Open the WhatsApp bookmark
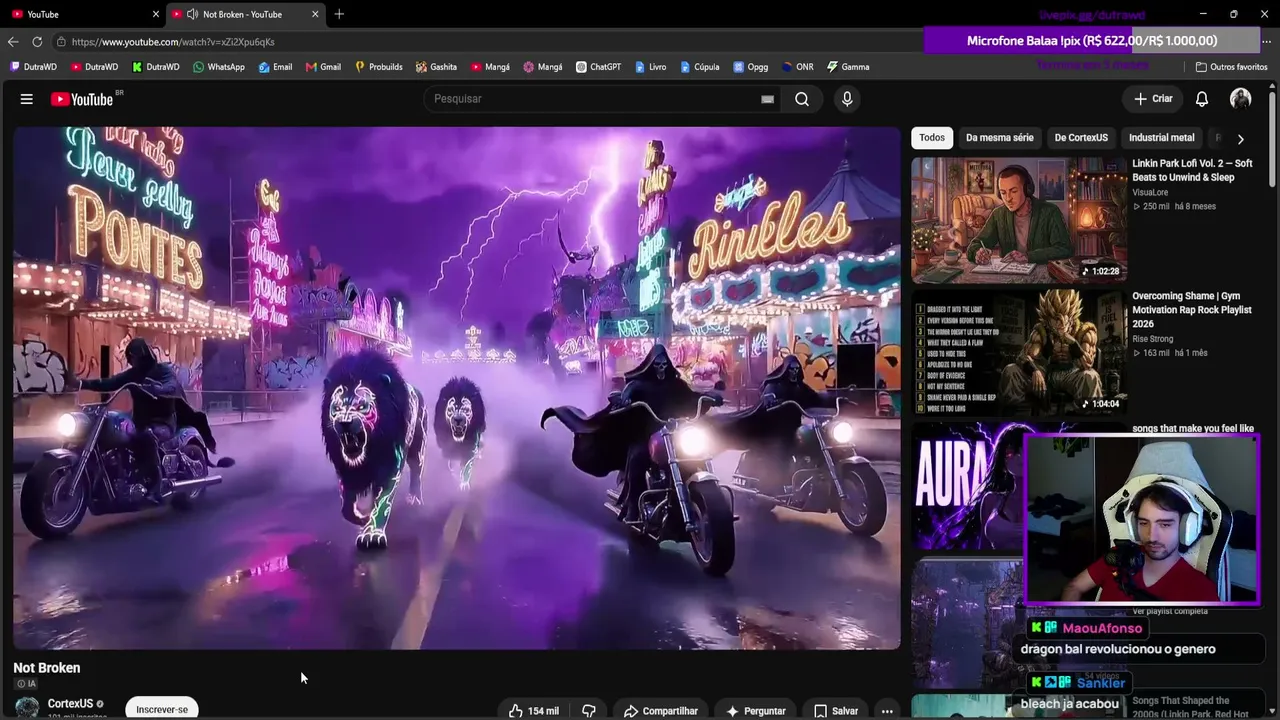The height and width of the screenshot is (720, 1280). [x=218, y=67]
